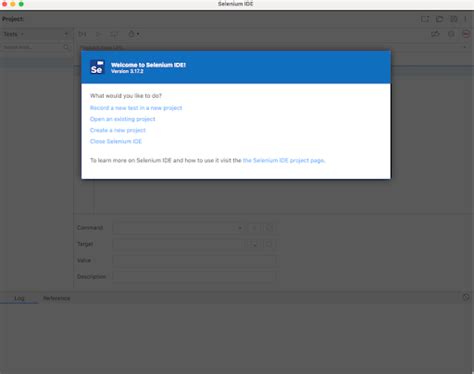The width and height of the screenshot is (474, 374).
Task: Open the test execution speed timer
Action: tap(133, 34)
